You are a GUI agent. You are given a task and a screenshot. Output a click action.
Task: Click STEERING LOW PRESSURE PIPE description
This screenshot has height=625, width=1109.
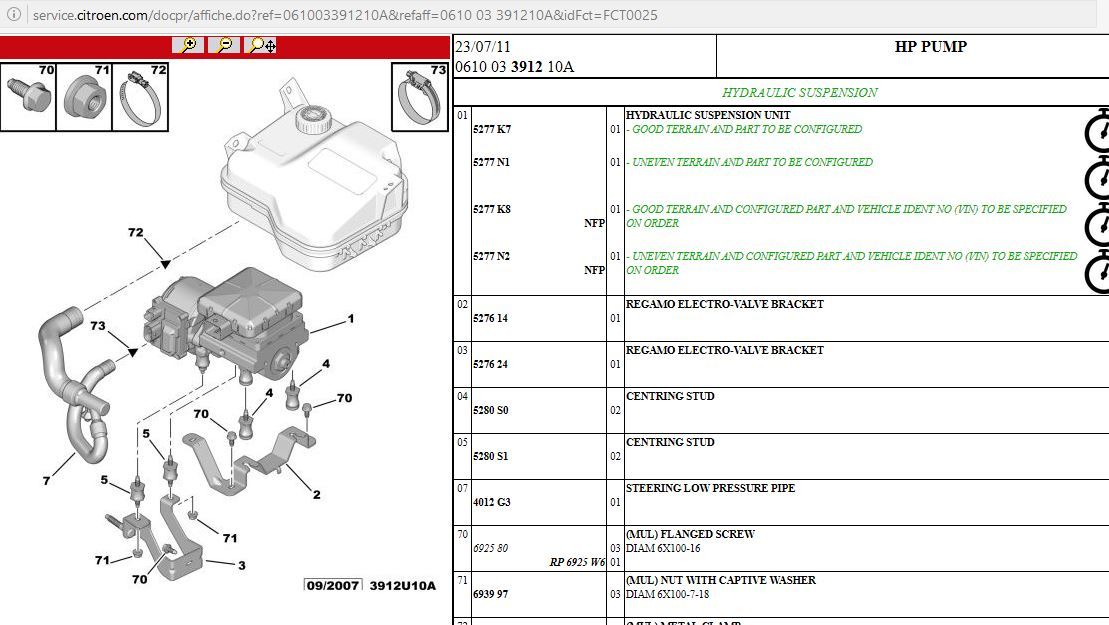[x=710, y=488]
